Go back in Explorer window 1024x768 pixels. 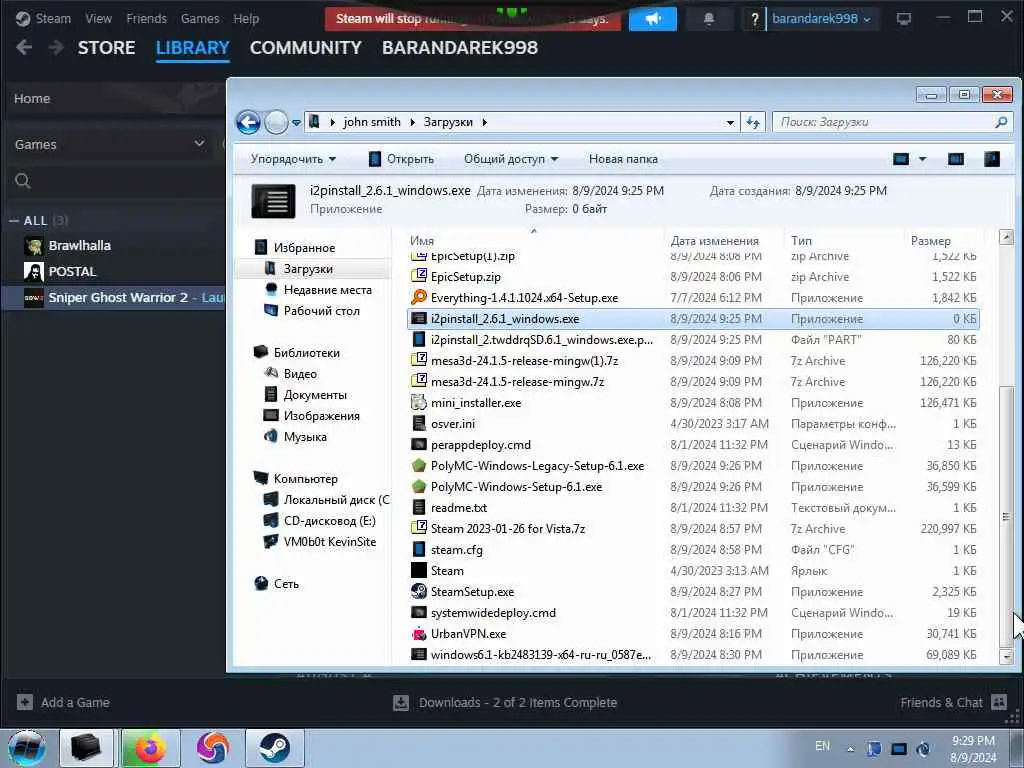(248, 122)
